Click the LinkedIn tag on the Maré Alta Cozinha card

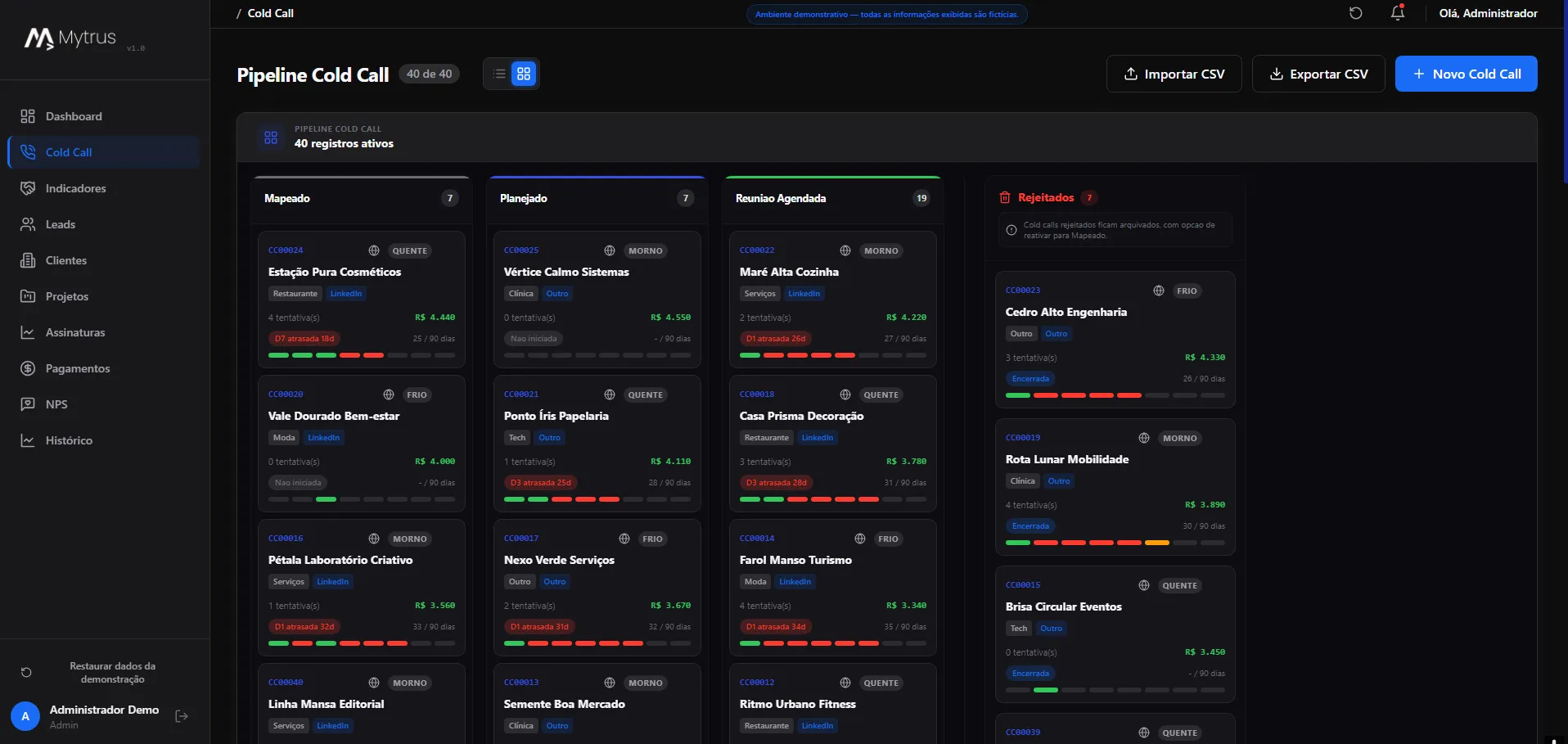click(x=804, y=294)
